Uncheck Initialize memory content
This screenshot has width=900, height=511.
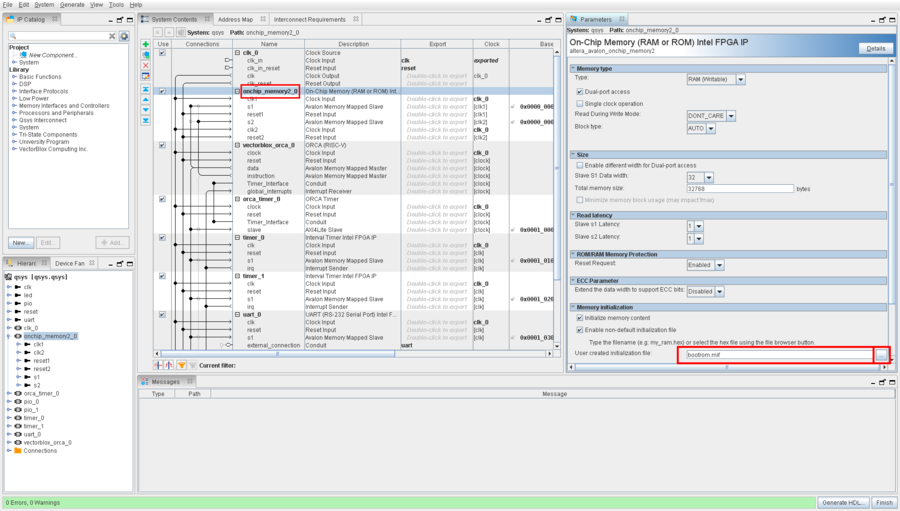pyautogui.click(x=580, y=318)
